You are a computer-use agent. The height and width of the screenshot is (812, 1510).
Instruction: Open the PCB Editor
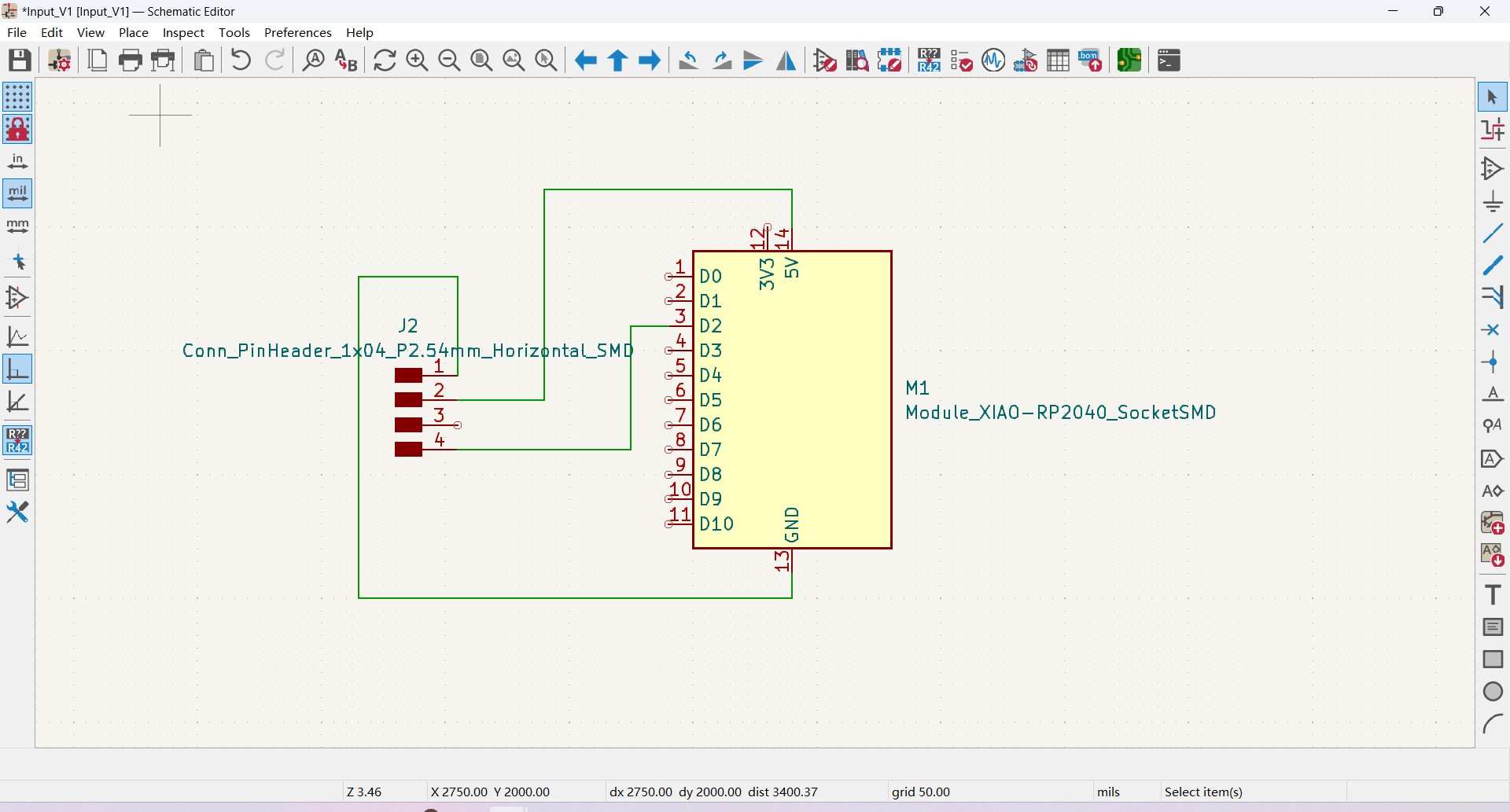1129,61
